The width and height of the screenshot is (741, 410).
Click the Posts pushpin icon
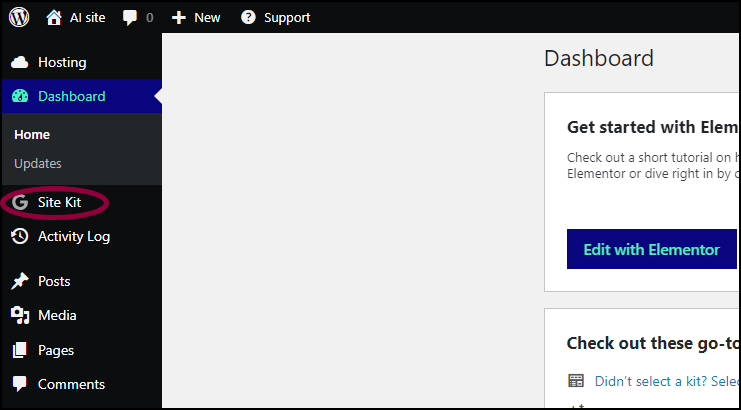coord(20,282)
